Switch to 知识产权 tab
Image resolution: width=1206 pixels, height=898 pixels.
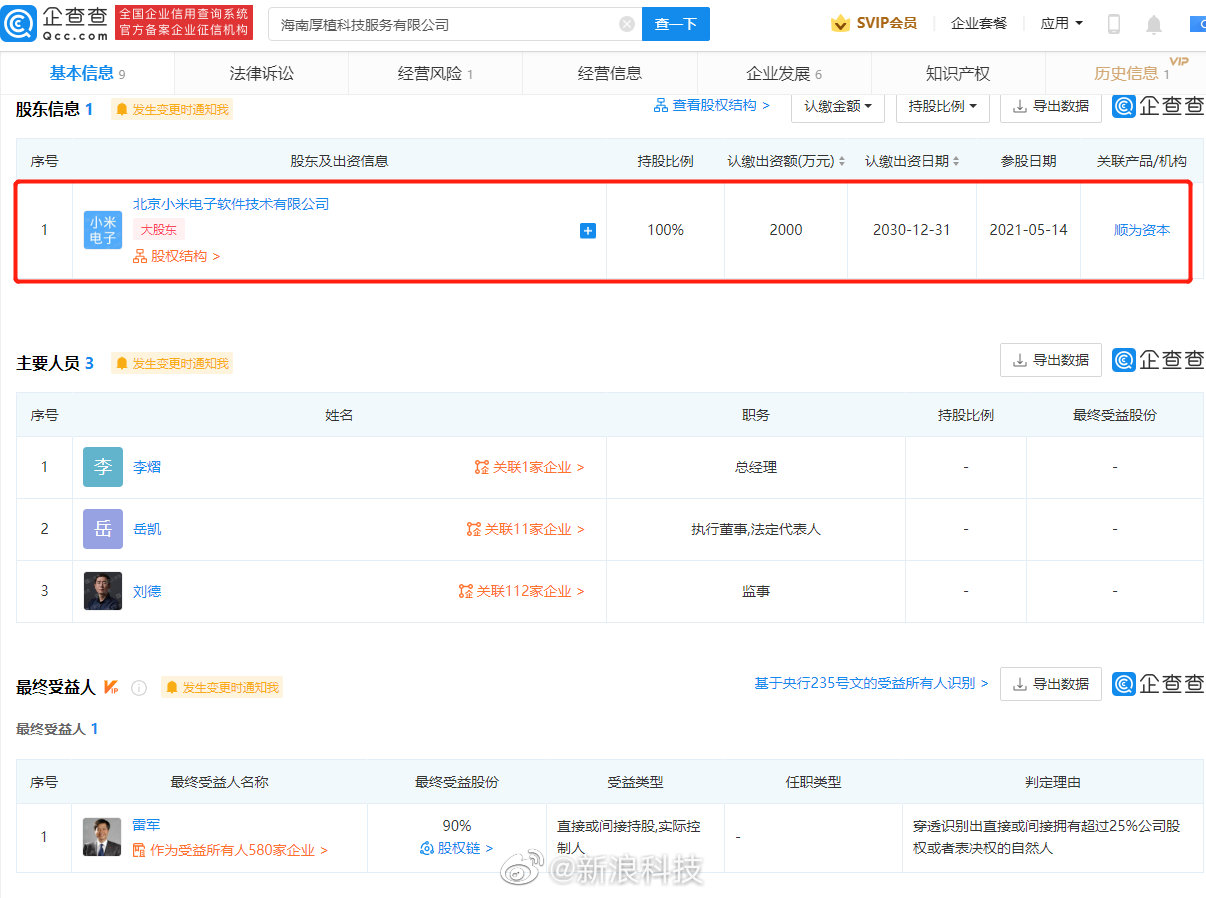pos(957,73)
